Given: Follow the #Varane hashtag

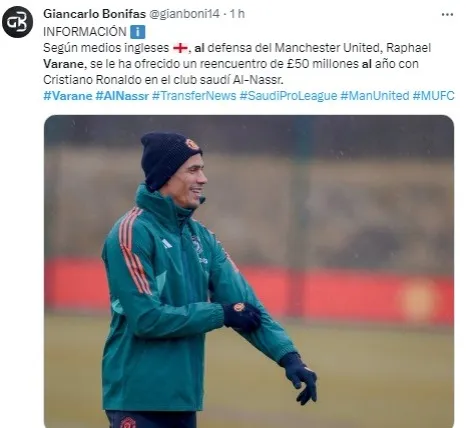Looking at the screenshot, I should coord(68,96).
